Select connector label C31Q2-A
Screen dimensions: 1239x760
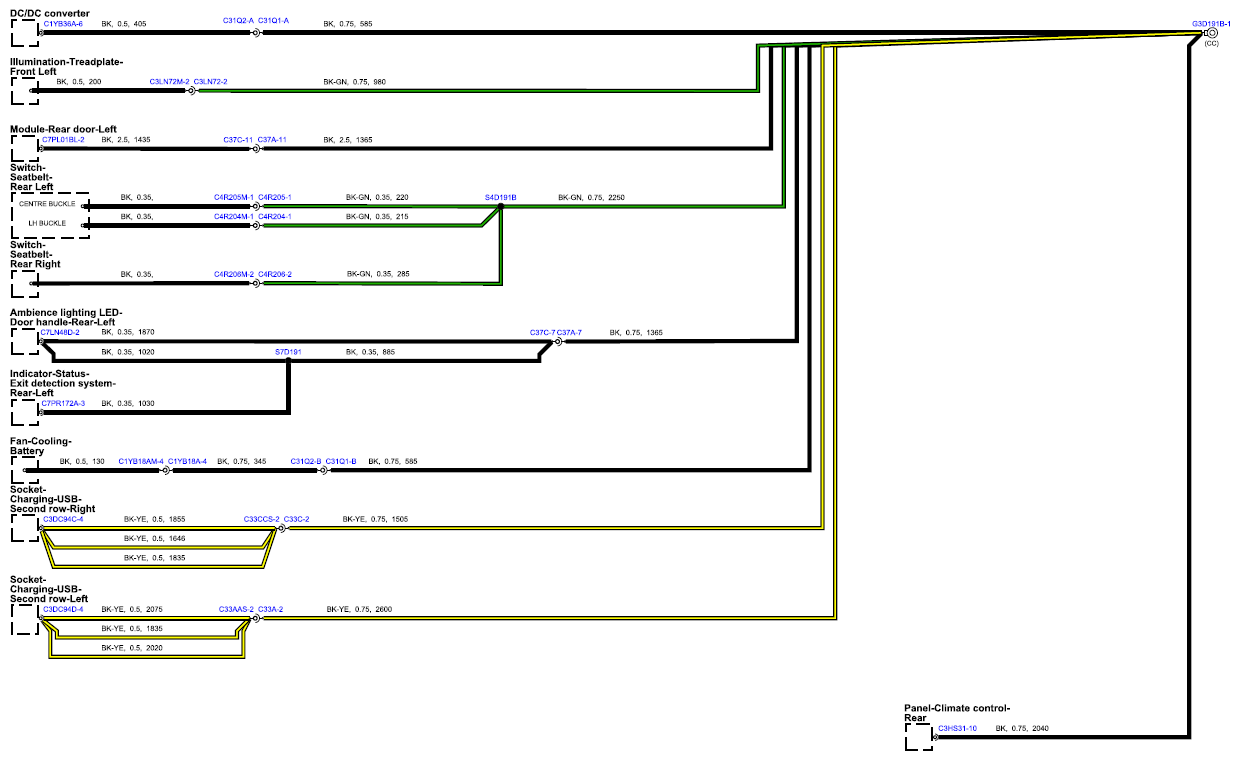coord(238,21)
